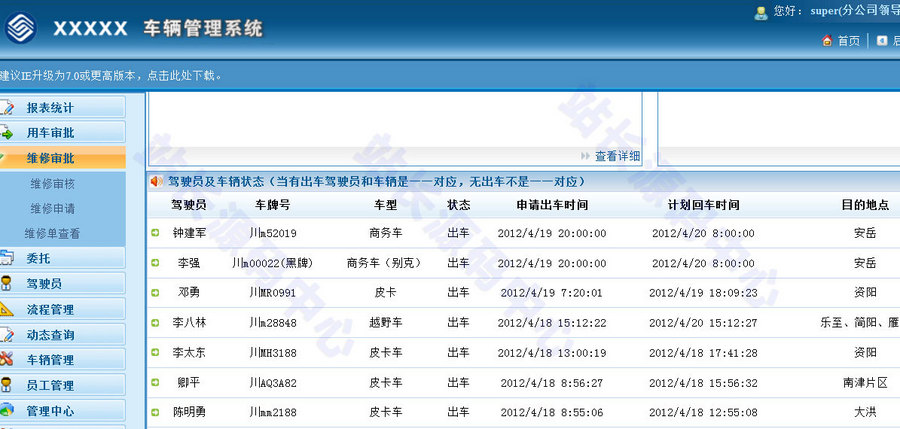Click plate number 川m28848
The width and height of the screenshot is (900, 429).
pyautogui.click(x=273, y=323)
